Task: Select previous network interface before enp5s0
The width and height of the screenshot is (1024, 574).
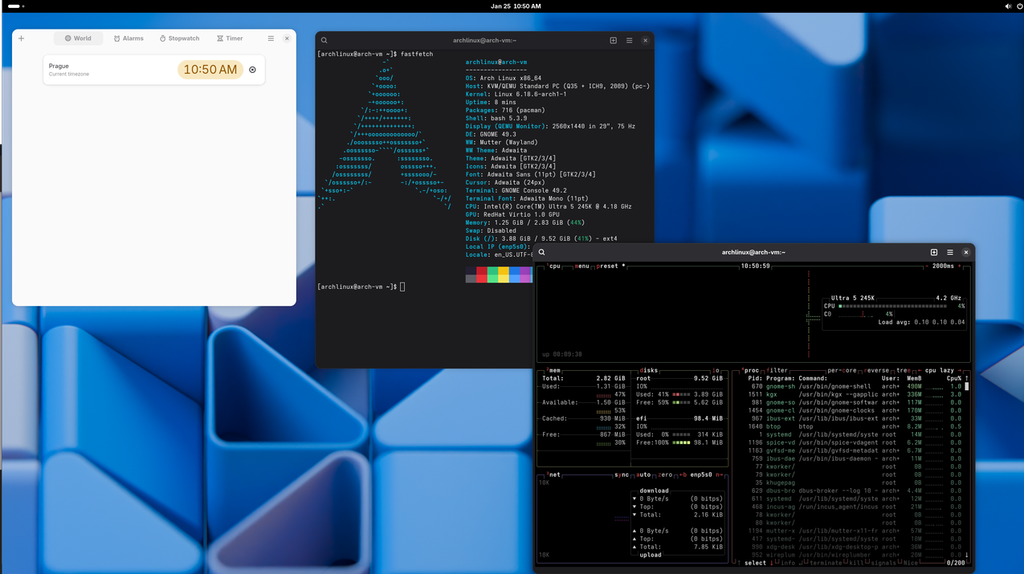Action: 682,475
